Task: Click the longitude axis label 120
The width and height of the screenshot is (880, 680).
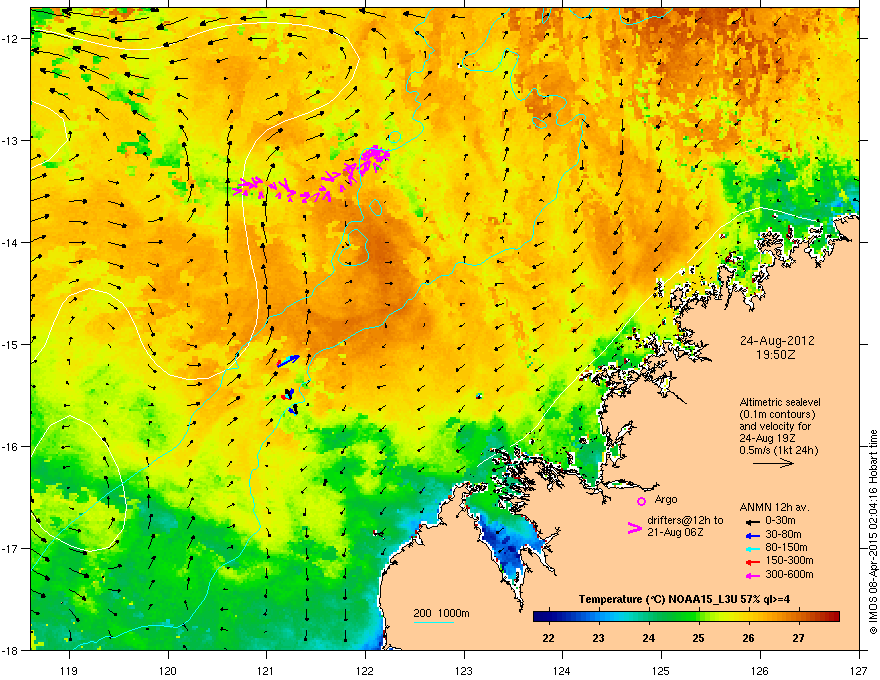Action: 168,670
